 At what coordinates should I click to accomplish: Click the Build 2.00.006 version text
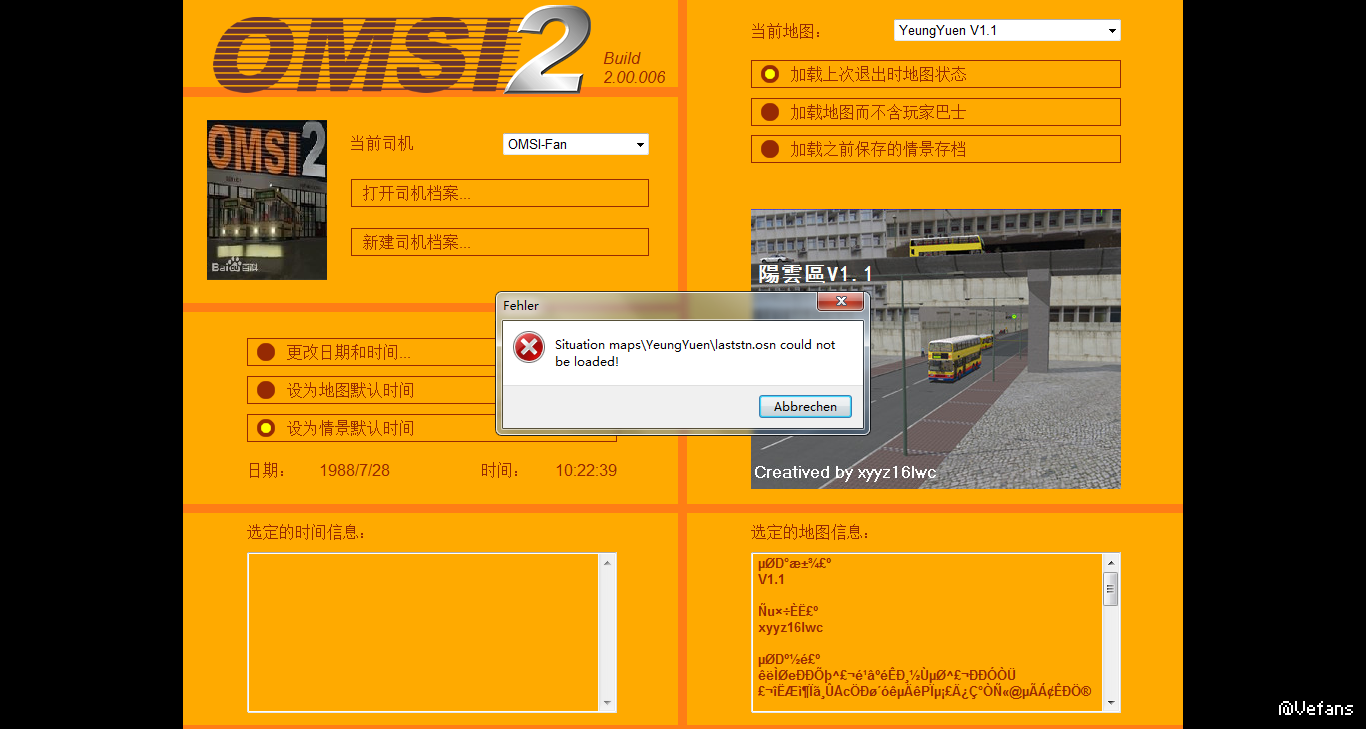pyautogui.click(x=634, y=68)
